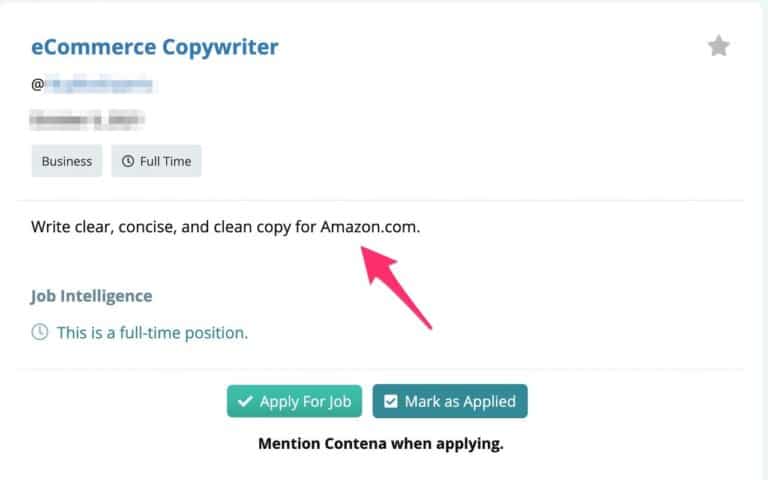This screenshot has width=768, height=480.
Task: Tick the checkbox icon in Mark as Applied
Action: coord(390,401)
